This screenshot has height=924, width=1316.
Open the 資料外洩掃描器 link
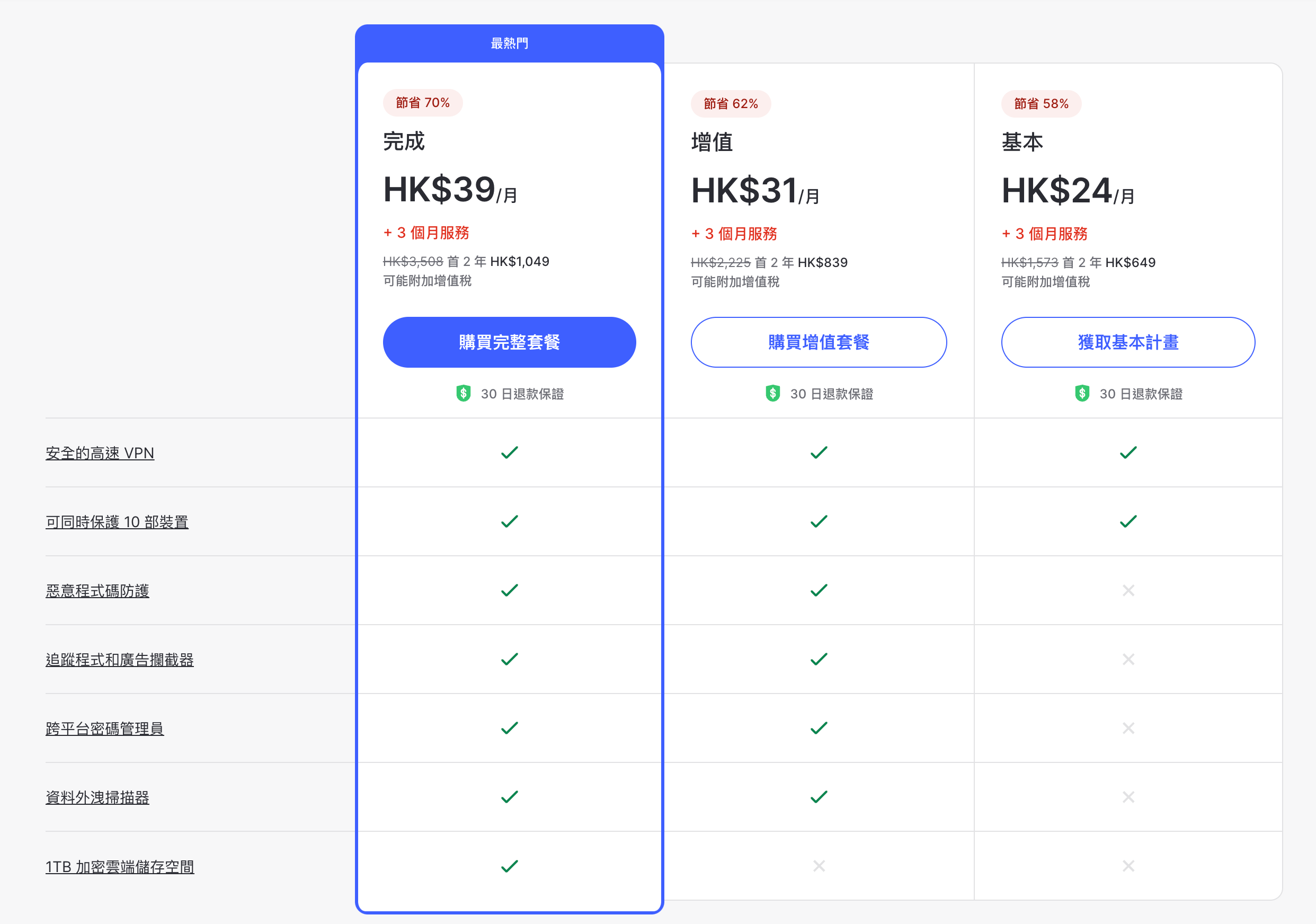(97, 797)
